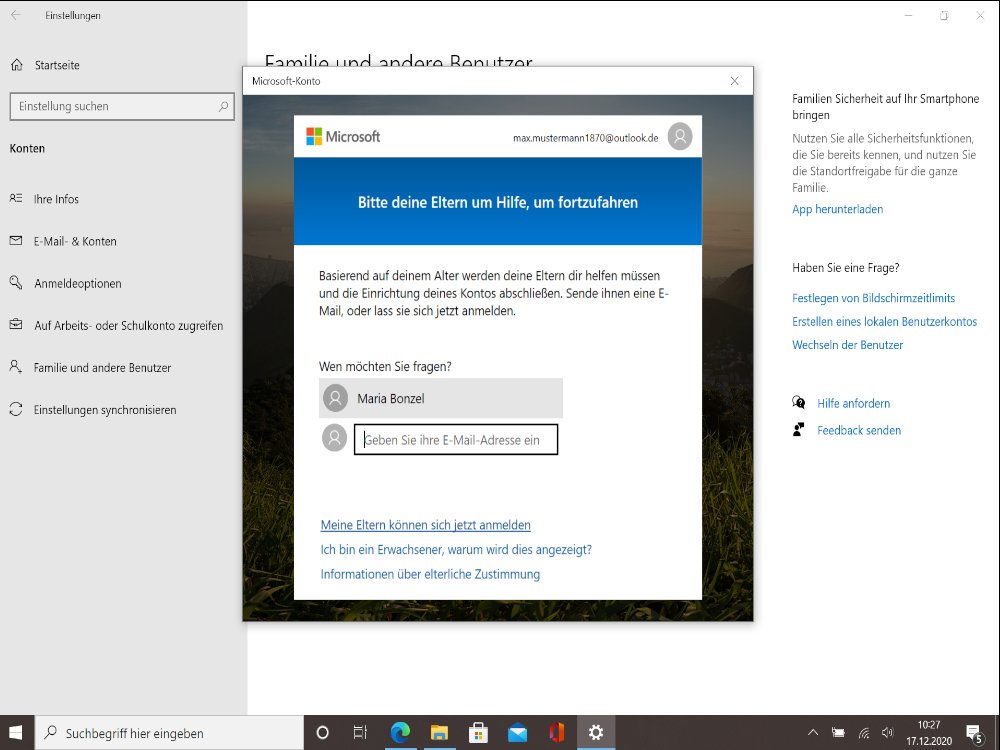Click the parent email address input field
Viewport: 1000px width, 750px height.
[x=456, y=440]
